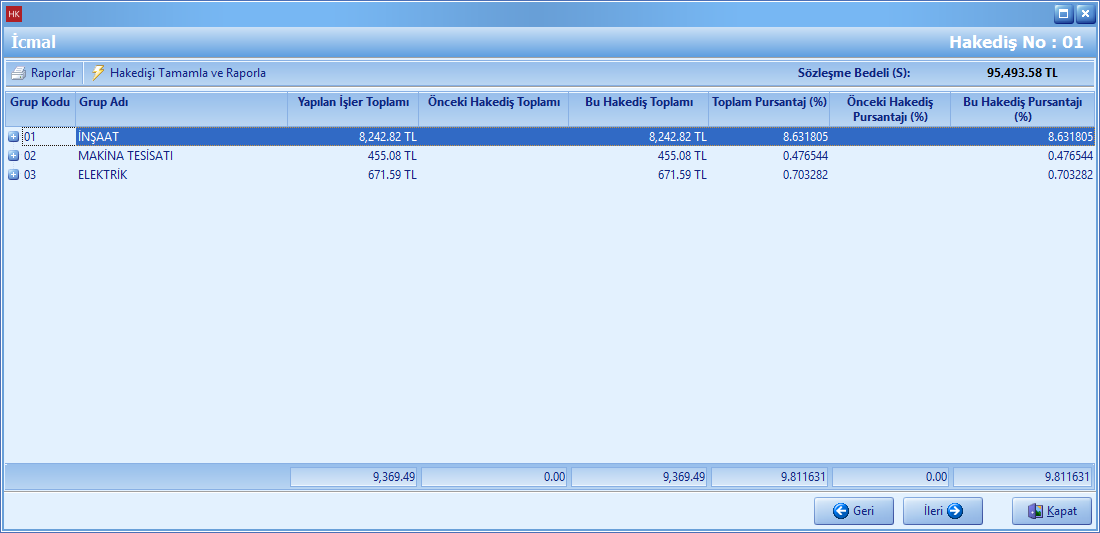Select the MAKİNA TESİSATI row name
The height and width of the screenshot is (533, 1100).
coord(125,156)
